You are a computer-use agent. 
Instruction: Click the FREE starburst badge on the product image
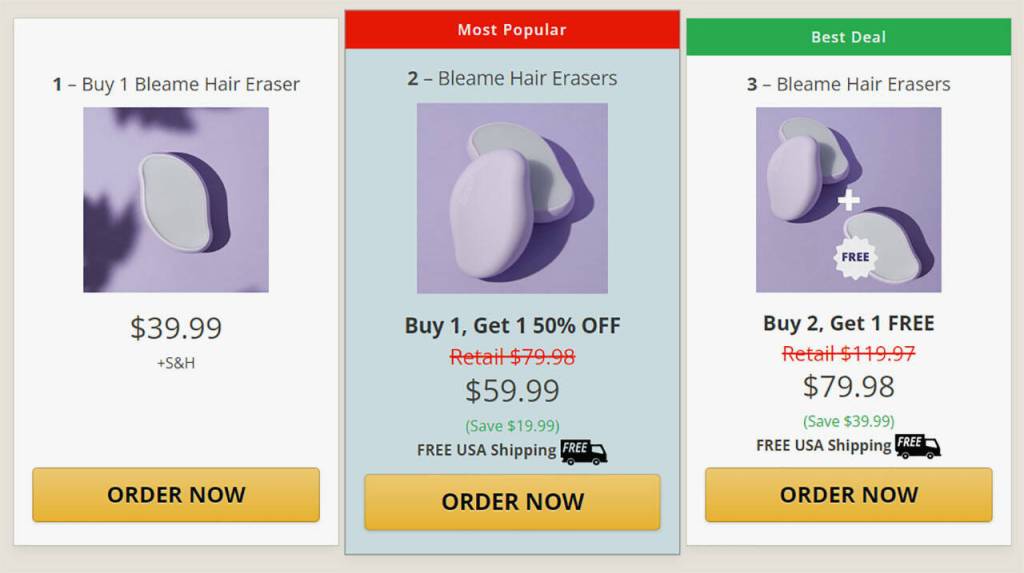click(855, 257)
